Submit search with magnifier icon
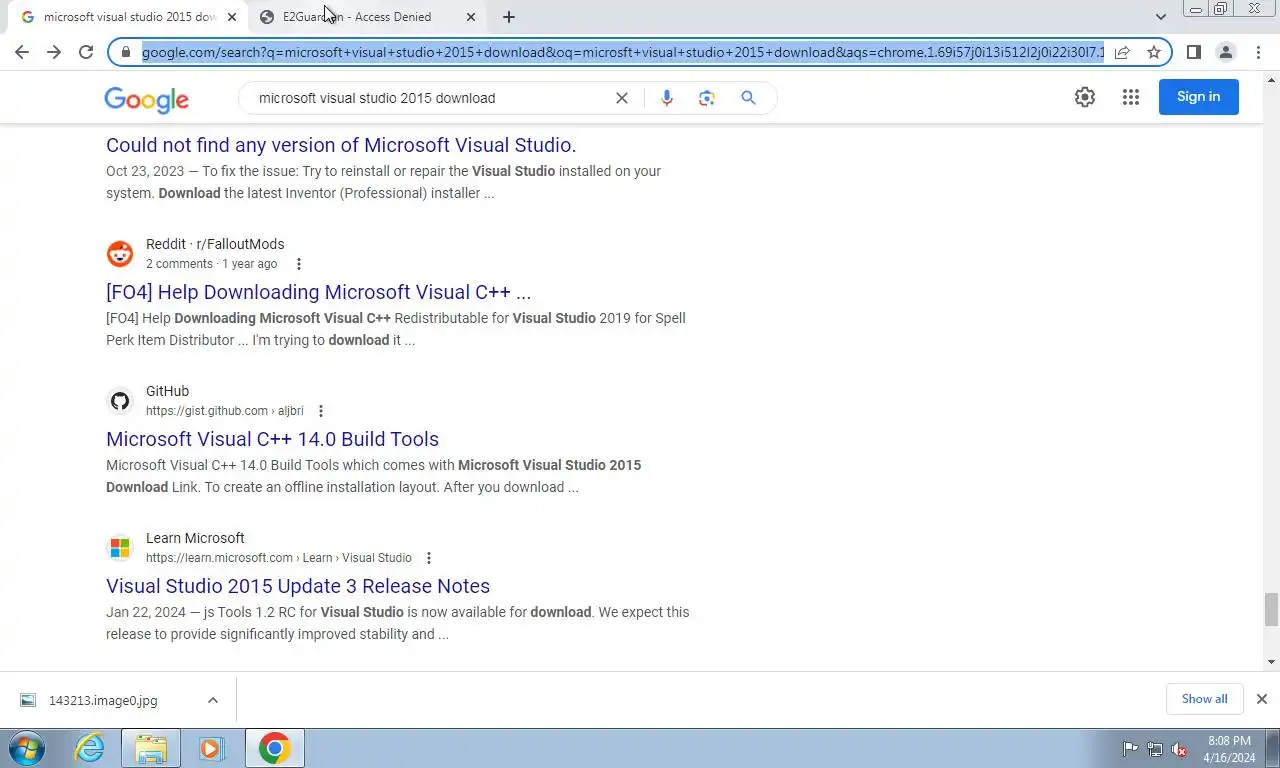The width and height of the screenshot is (1280, 768). [748, 98]
